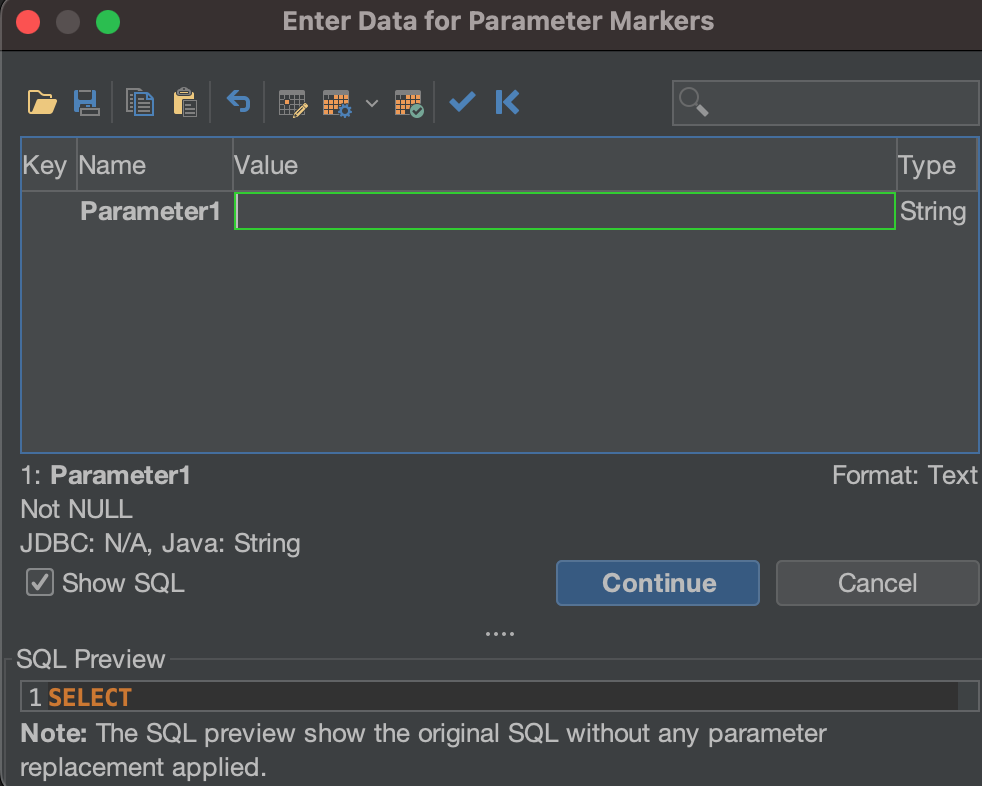
Task: Click the table with green checkmark icon
Action: pos(409,103)
